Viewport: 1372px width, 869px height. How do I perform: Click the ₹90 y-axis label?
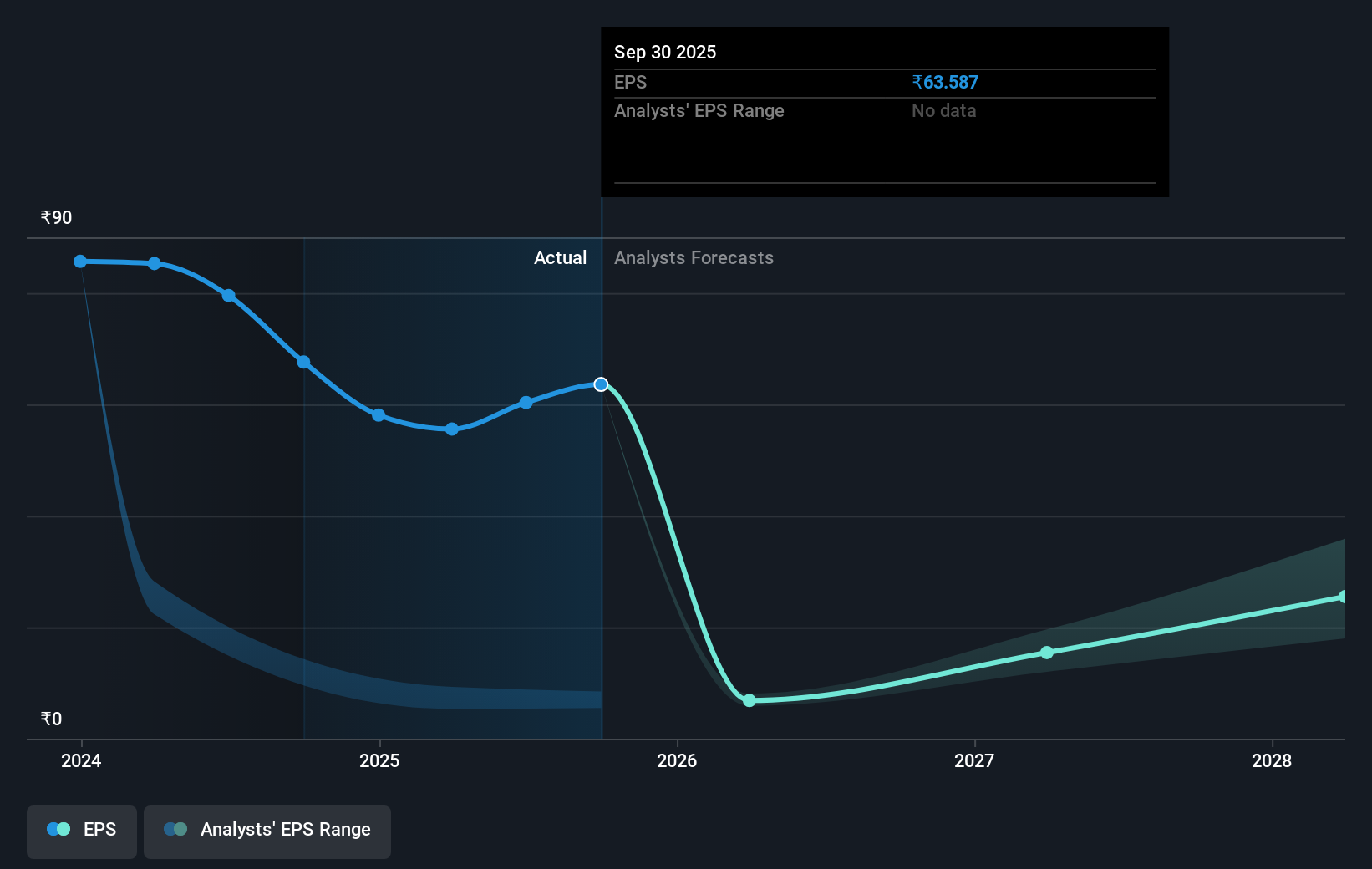pos(56,218)
